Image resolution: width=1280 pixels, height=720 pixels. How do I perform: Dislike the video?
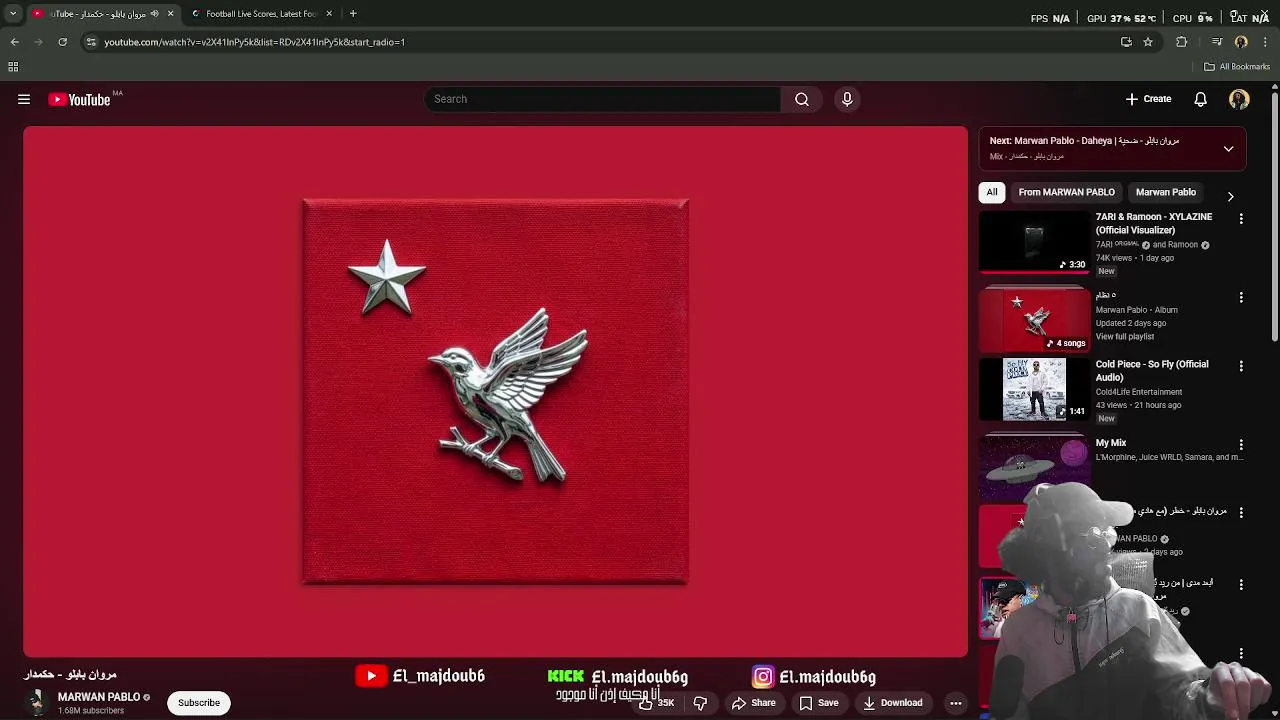700,703
